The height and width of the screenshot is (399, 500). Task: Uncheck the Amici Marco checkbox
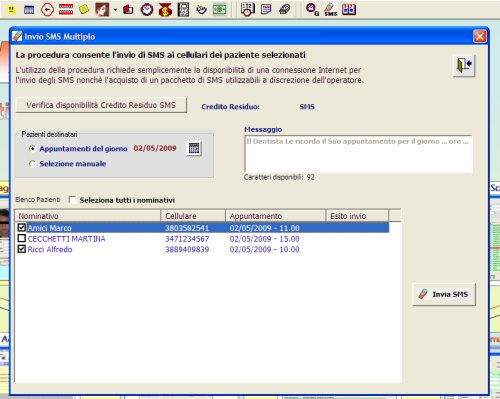pos(22,228)
